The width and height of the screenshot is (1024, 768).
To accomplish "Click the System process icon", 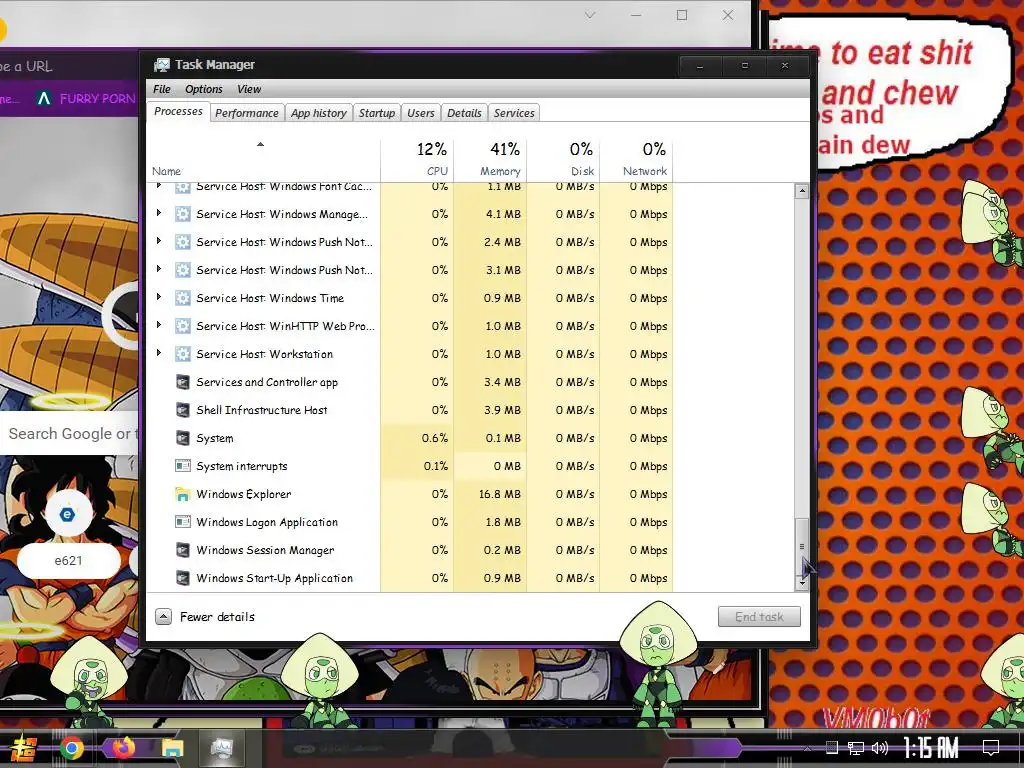I will 183,438.
